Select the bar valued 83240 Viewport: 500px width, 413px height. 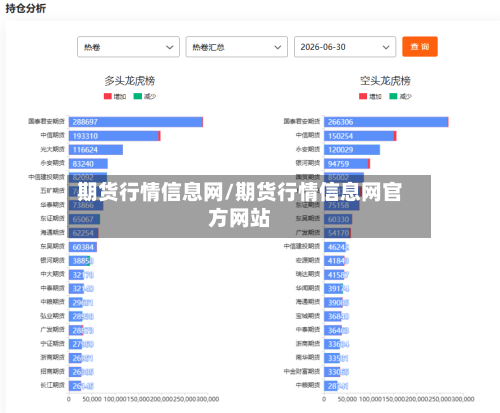[88, 164]
